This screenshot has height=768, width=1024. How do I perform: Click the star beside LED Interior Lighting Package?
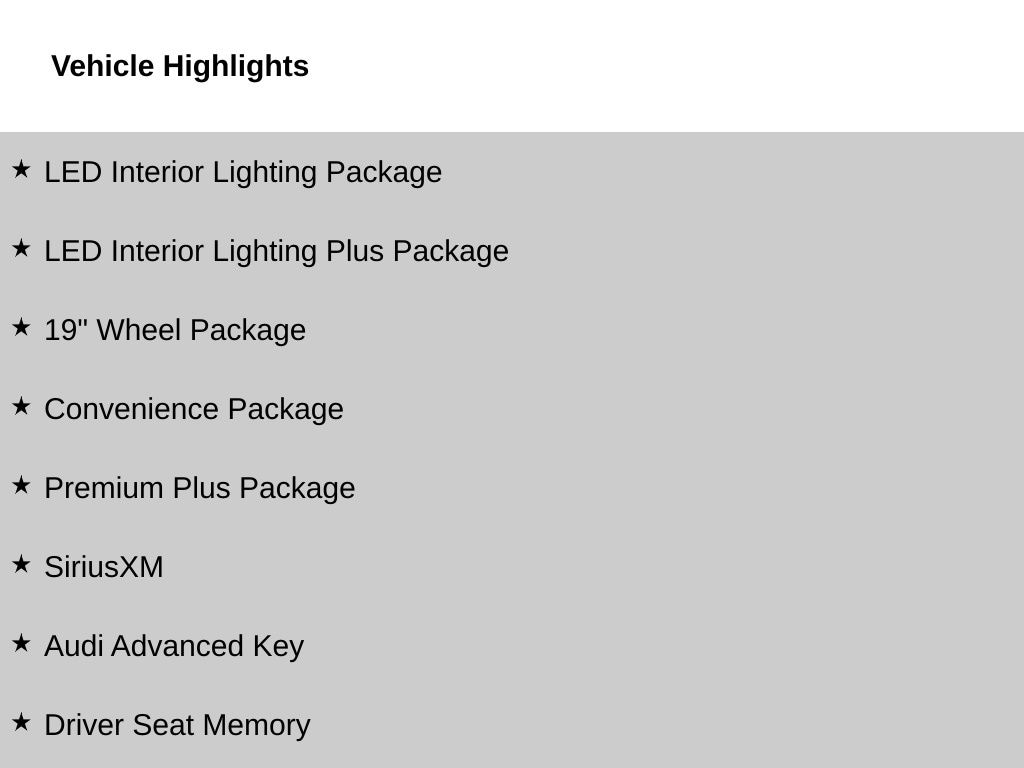21,169
